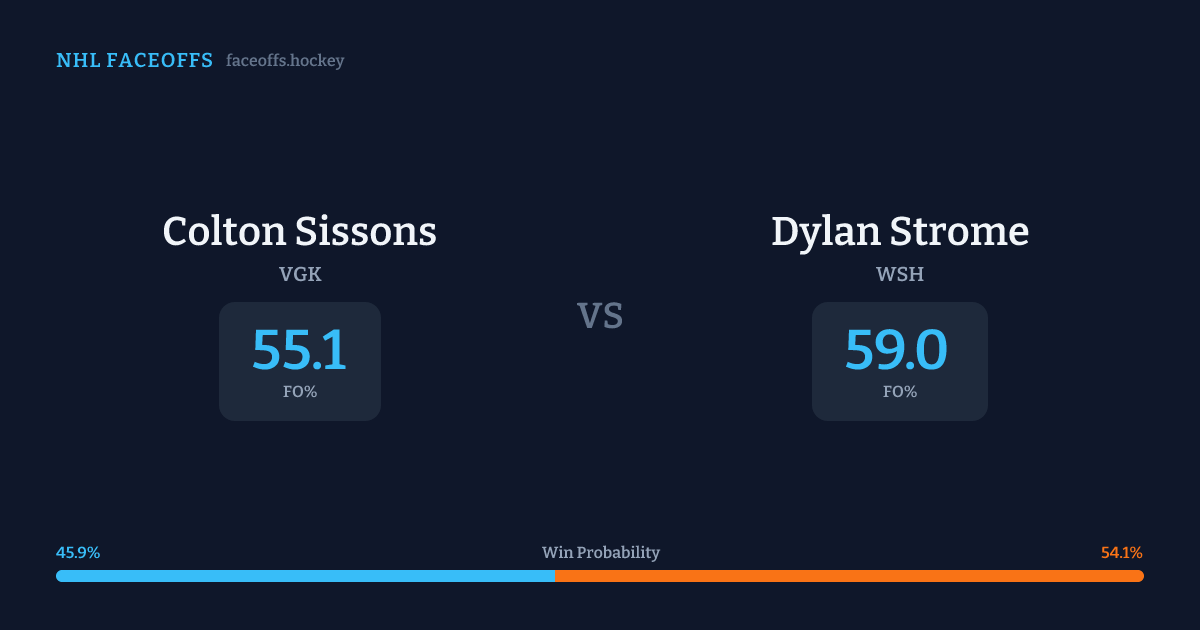Click the NHL FACEOFFS header title
The height and width of the screenshot is (630, 1200).
click(x=134, y=61)
